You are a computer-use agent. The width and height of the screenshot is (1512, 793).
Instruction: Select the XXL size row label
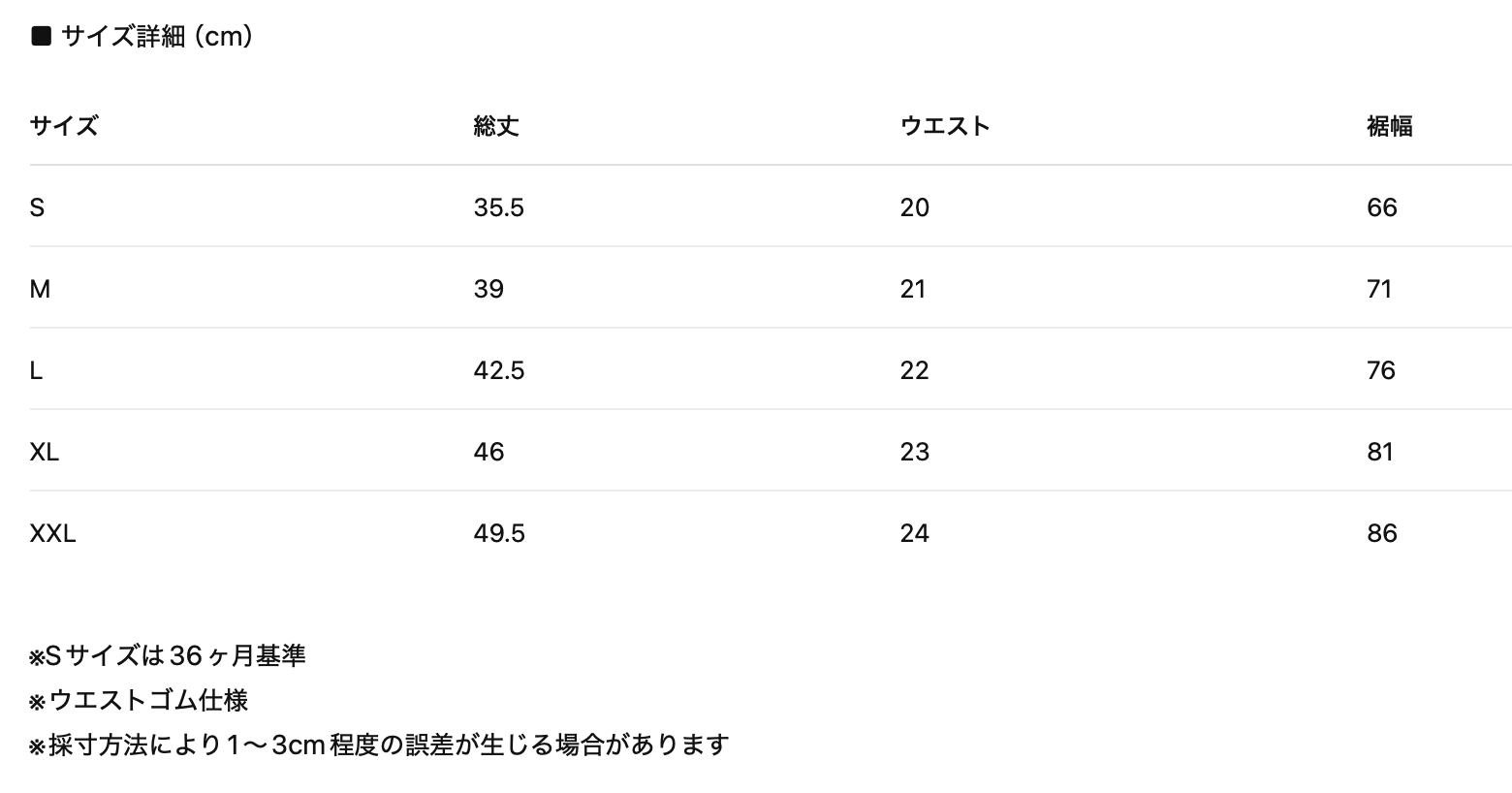[52, 533]
